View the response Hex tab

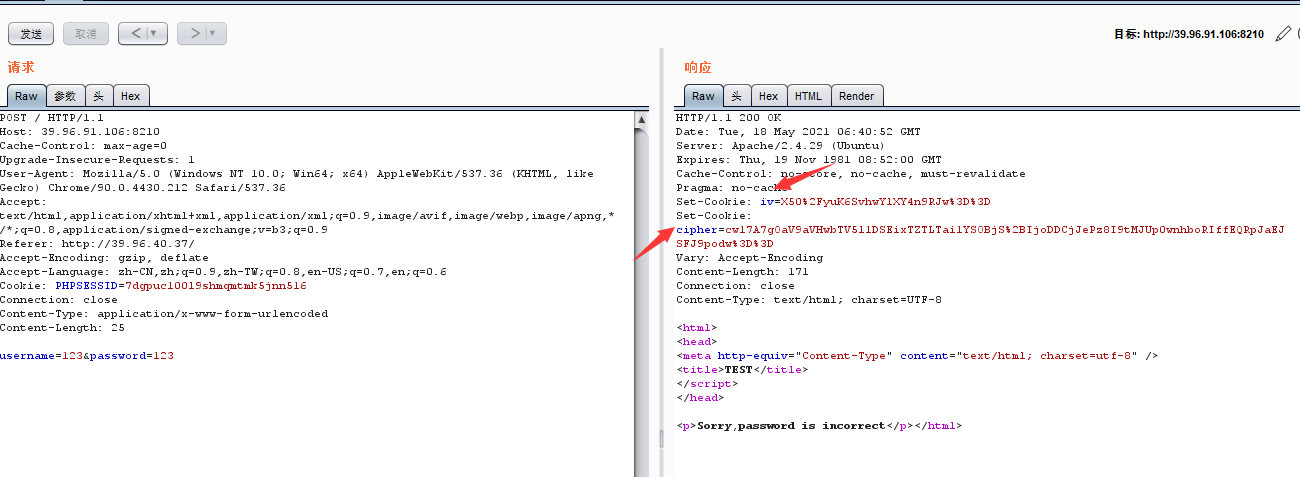click(768, 96)
